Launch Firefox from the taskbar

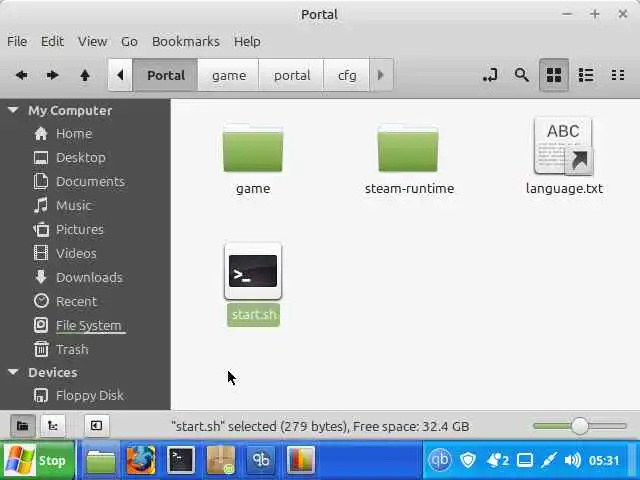(141, 460)
